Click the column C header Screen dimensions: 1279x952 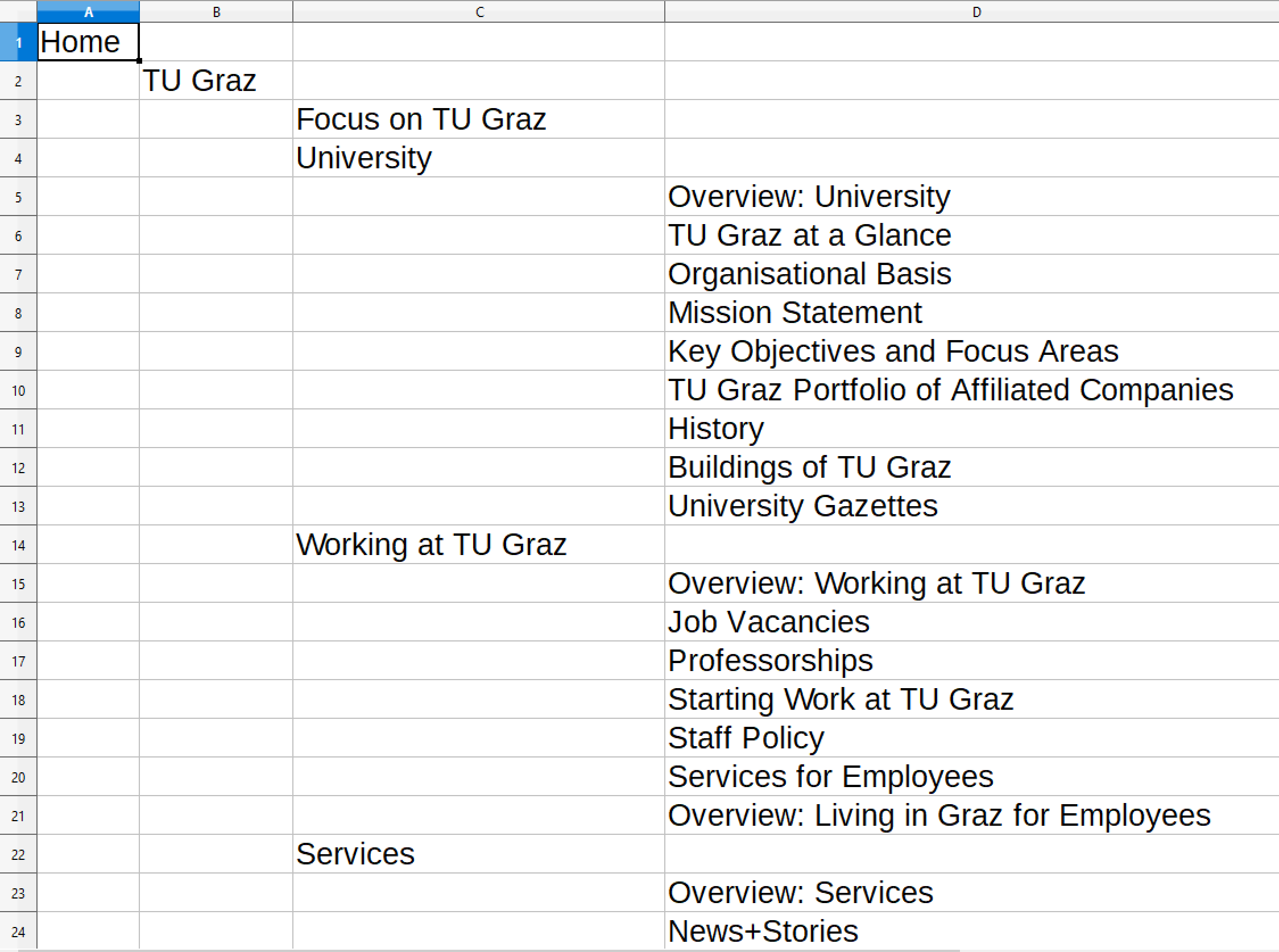[x=479, y=11]
